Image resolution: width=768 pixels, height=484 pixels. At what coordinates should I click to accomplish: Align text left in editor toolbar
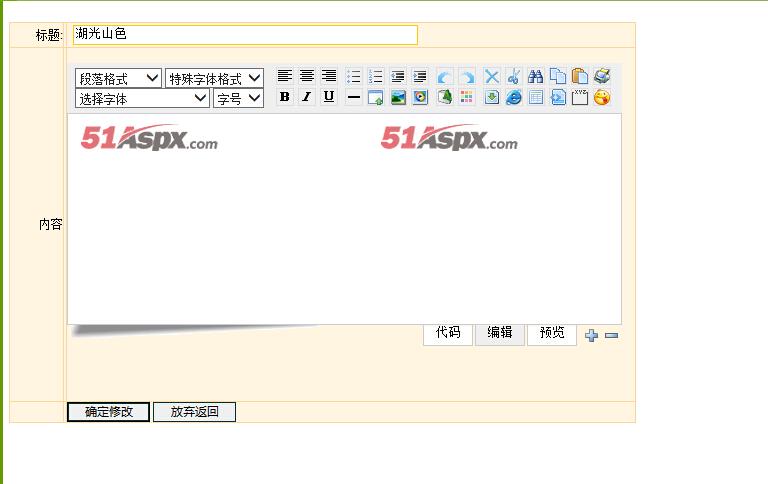[x=285, y=76]
